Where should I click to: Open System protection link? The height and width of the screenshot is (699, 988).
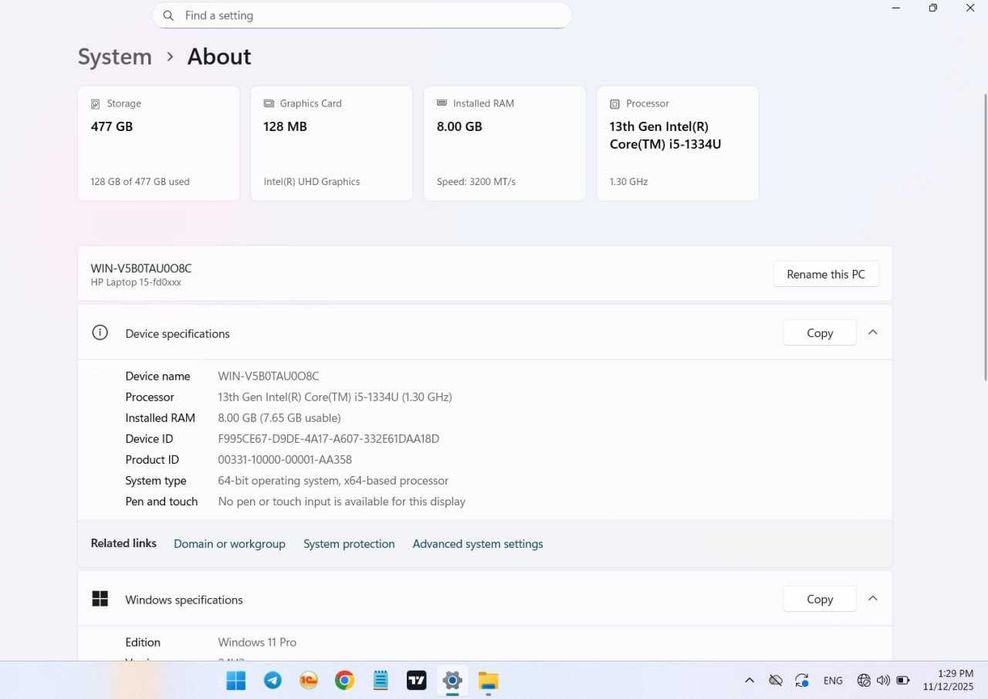349,544
